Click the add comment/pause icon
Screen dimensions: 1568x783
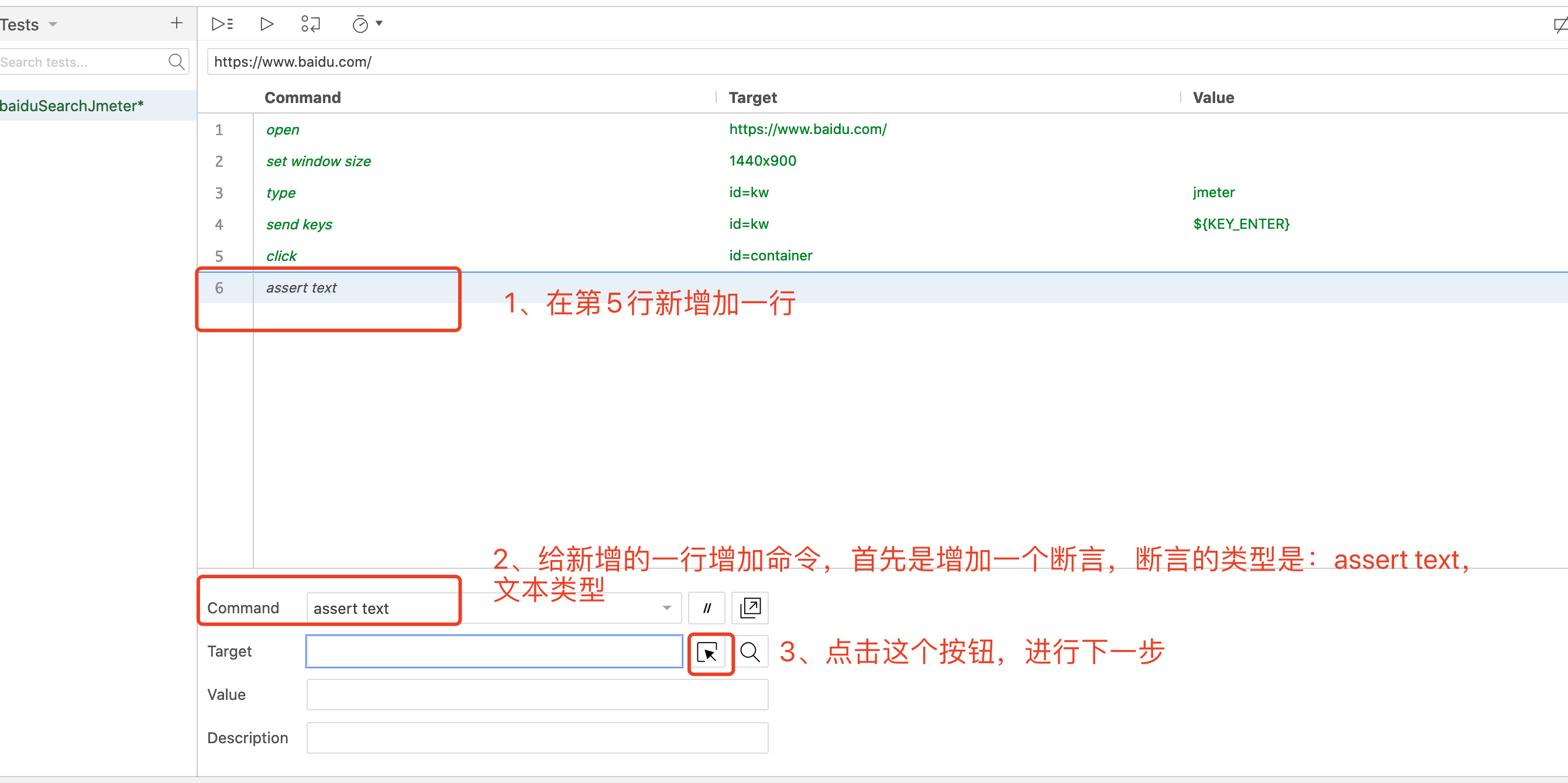click(x=706, y=608)
